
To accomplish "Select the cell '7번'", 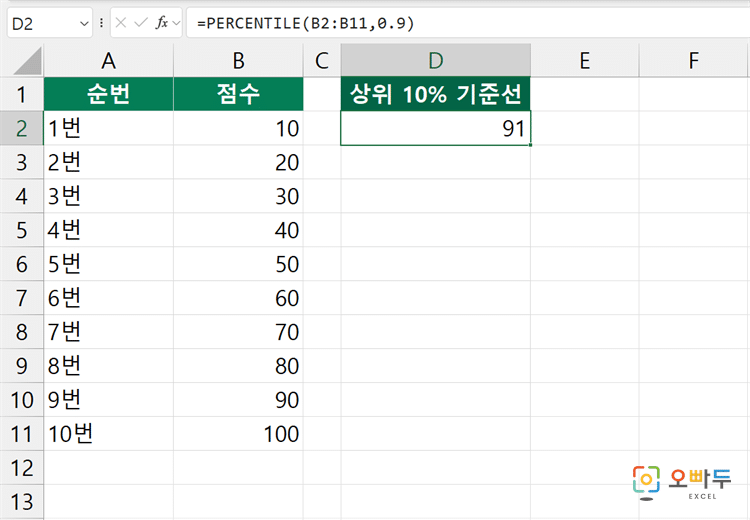I will click(109, 332).
